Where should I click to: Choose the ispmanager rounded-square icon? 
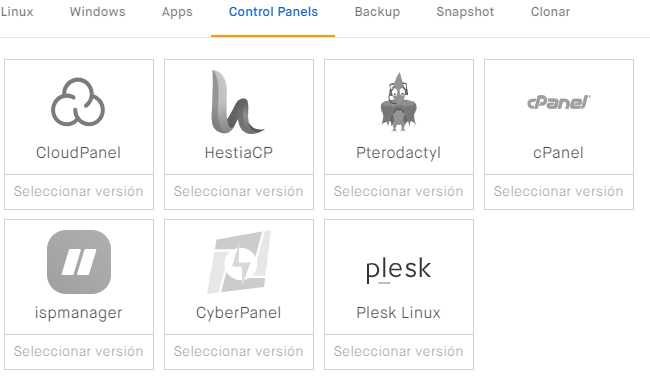click(x=79, y=262)
